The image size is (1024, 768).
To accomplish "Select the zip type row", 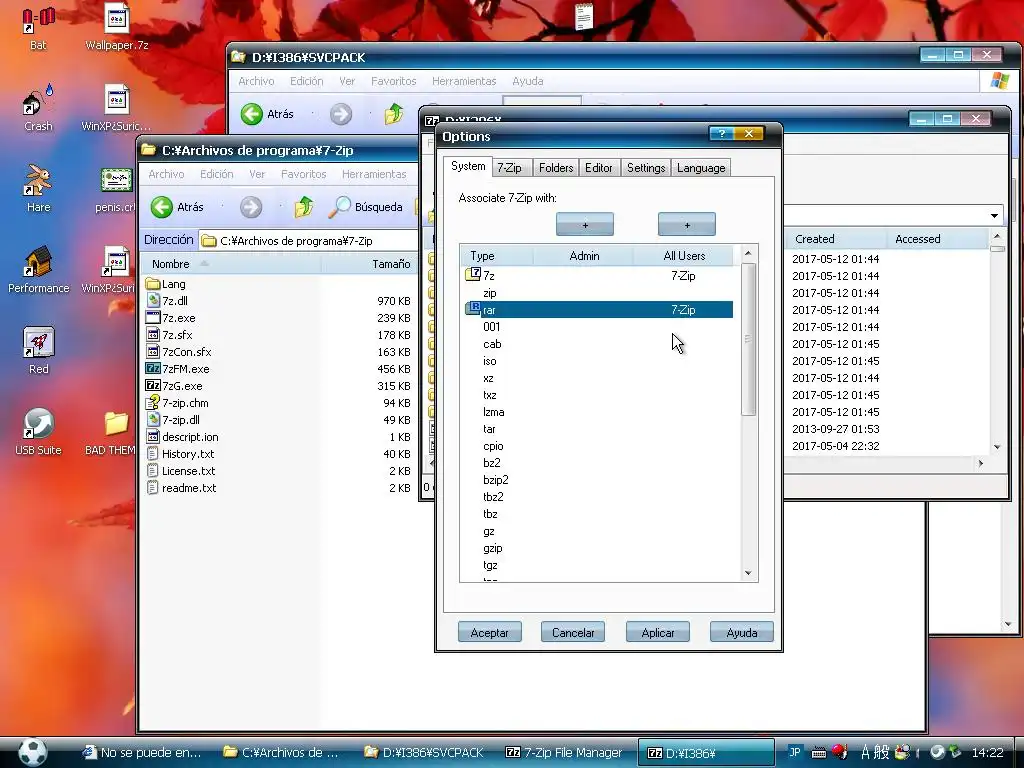I will [598, 293].
